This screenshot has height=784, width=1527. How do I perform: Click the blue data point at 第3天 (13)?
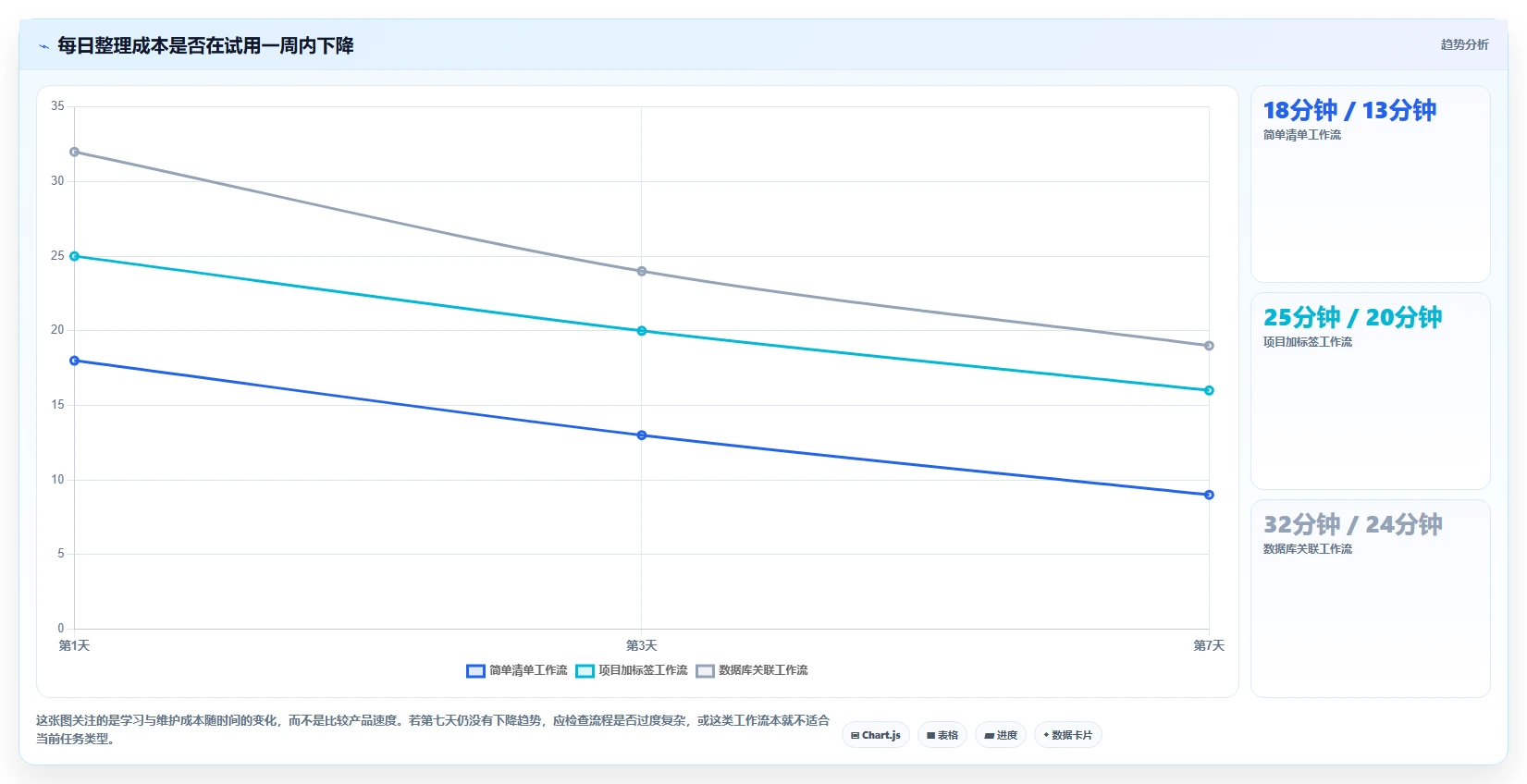(x=642, y=435)
